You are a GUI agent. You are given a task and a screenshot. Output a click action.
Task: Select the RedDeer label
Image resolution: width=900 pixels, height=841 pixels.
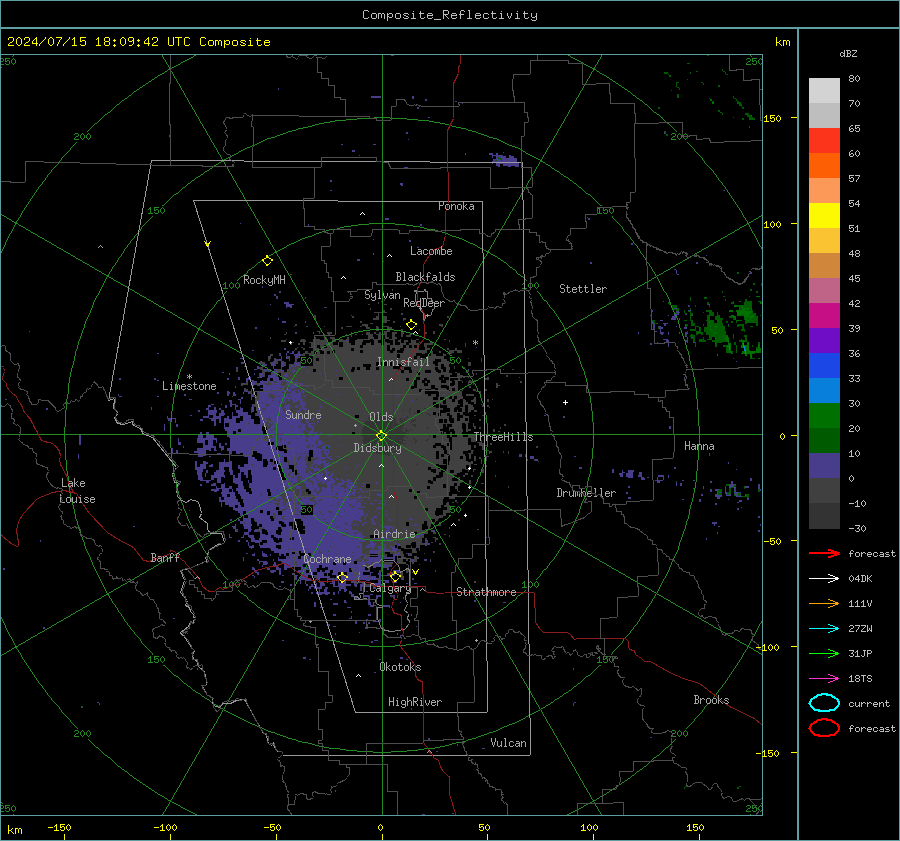point(424,303)
